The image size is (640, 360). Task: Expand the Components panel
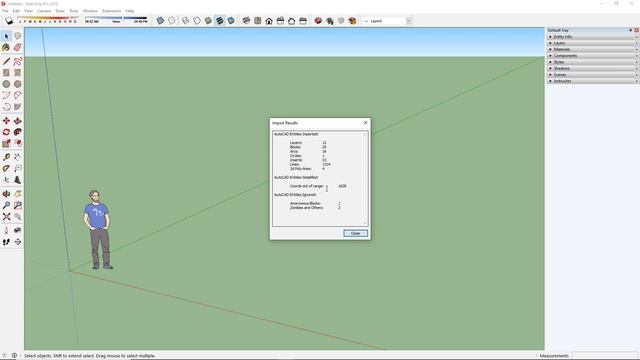(x=593, y=56)
